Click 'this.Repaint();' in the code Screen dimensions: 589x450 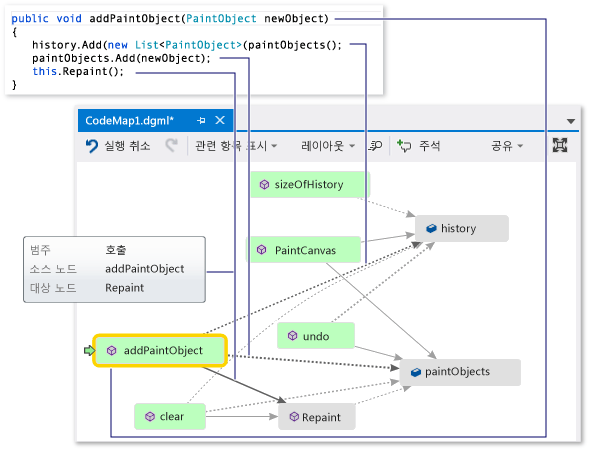pos(78,71)
